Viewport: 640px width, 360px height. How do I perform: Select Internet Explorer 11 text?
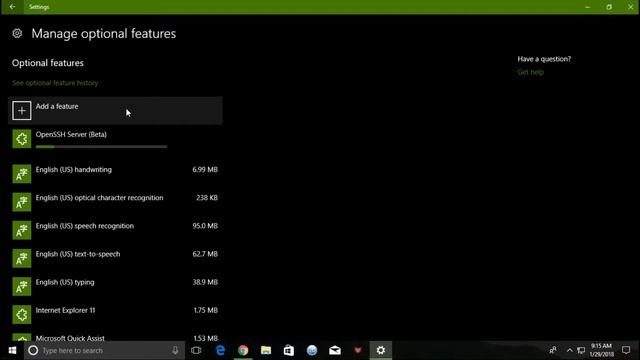point(65,310)
